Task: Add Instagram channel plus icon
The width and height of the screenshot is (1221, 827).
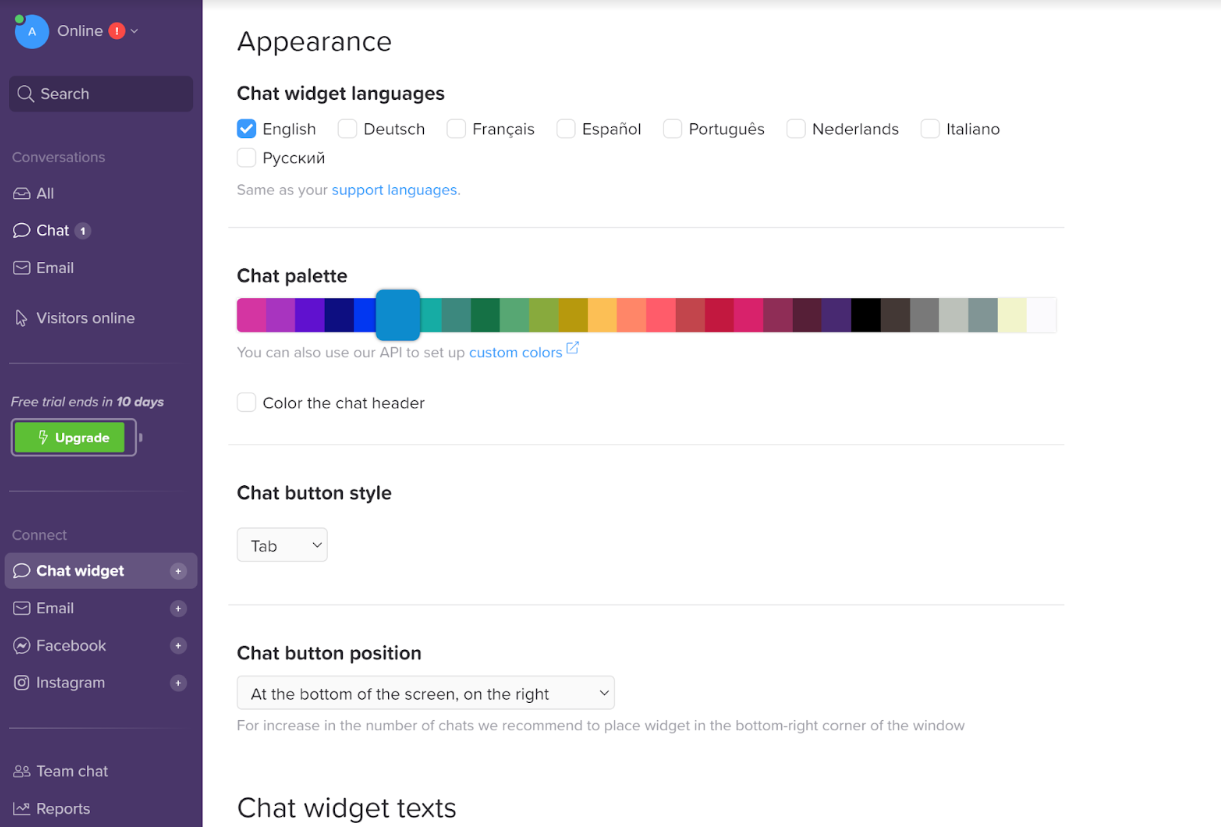Action: click(x=178, y=683)
